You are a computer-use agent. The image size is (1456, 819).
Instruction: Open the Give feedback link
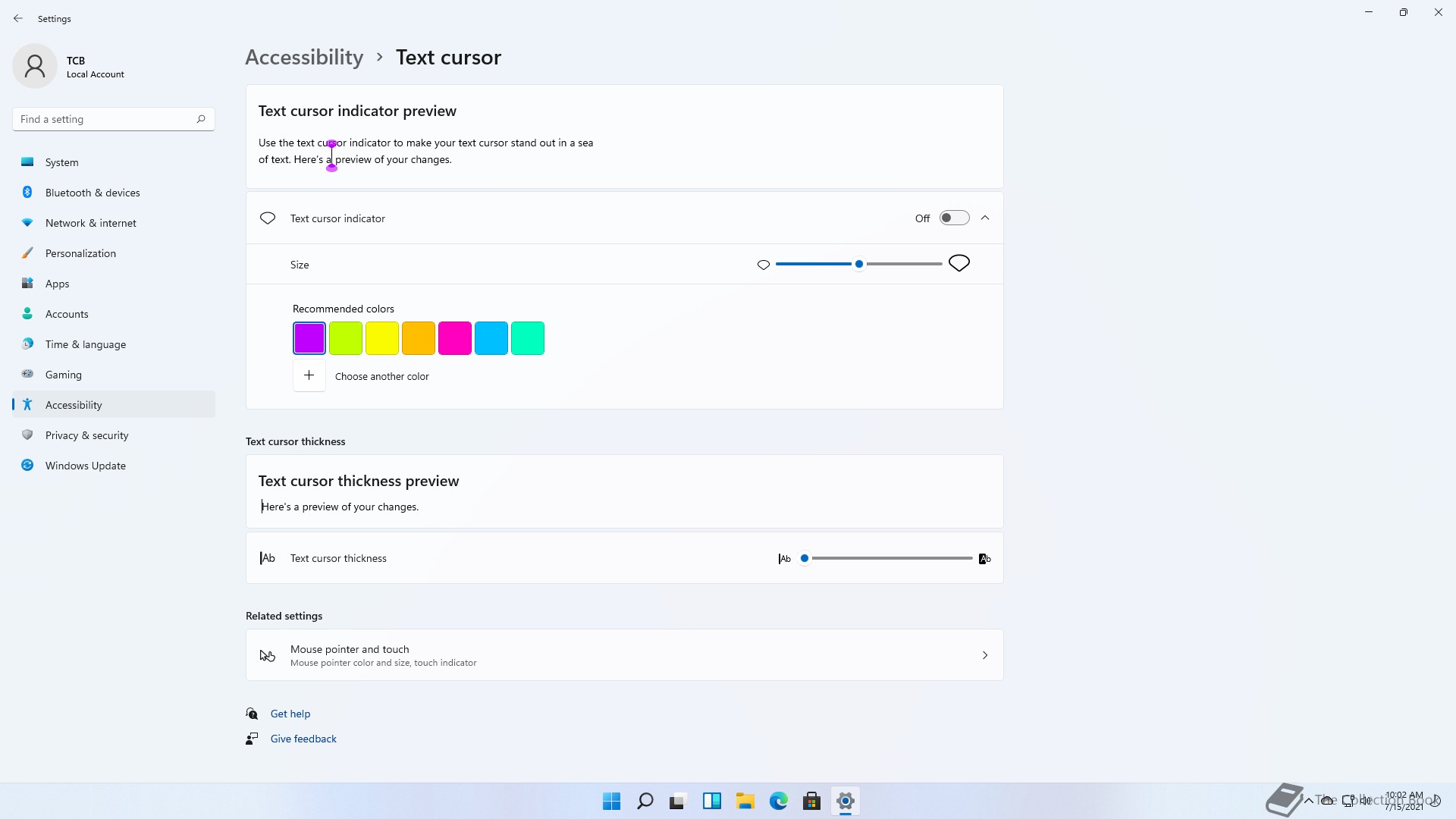point(303,739)
